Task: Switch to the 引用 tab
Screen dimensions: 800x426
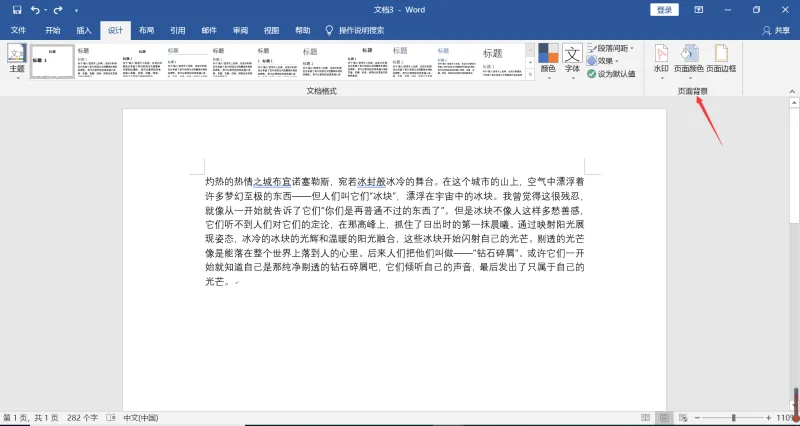Action: coord(178,31)
